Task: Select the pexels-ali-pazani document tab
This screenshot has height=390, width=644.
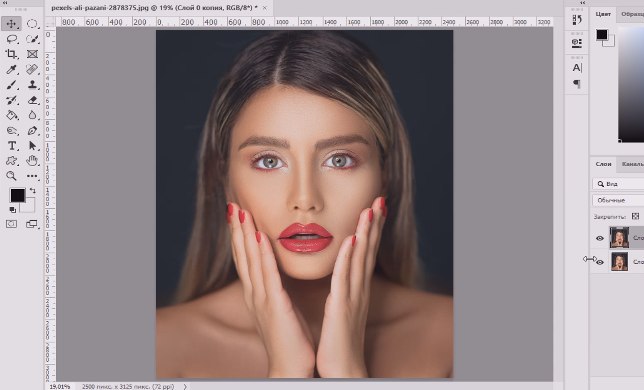Action: [154, 7]
